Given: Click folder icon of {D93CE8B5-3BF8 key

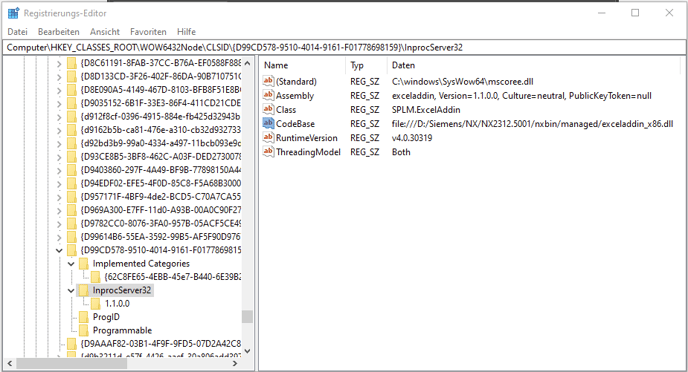Looking at the screenshot, I should click(72, 157).
